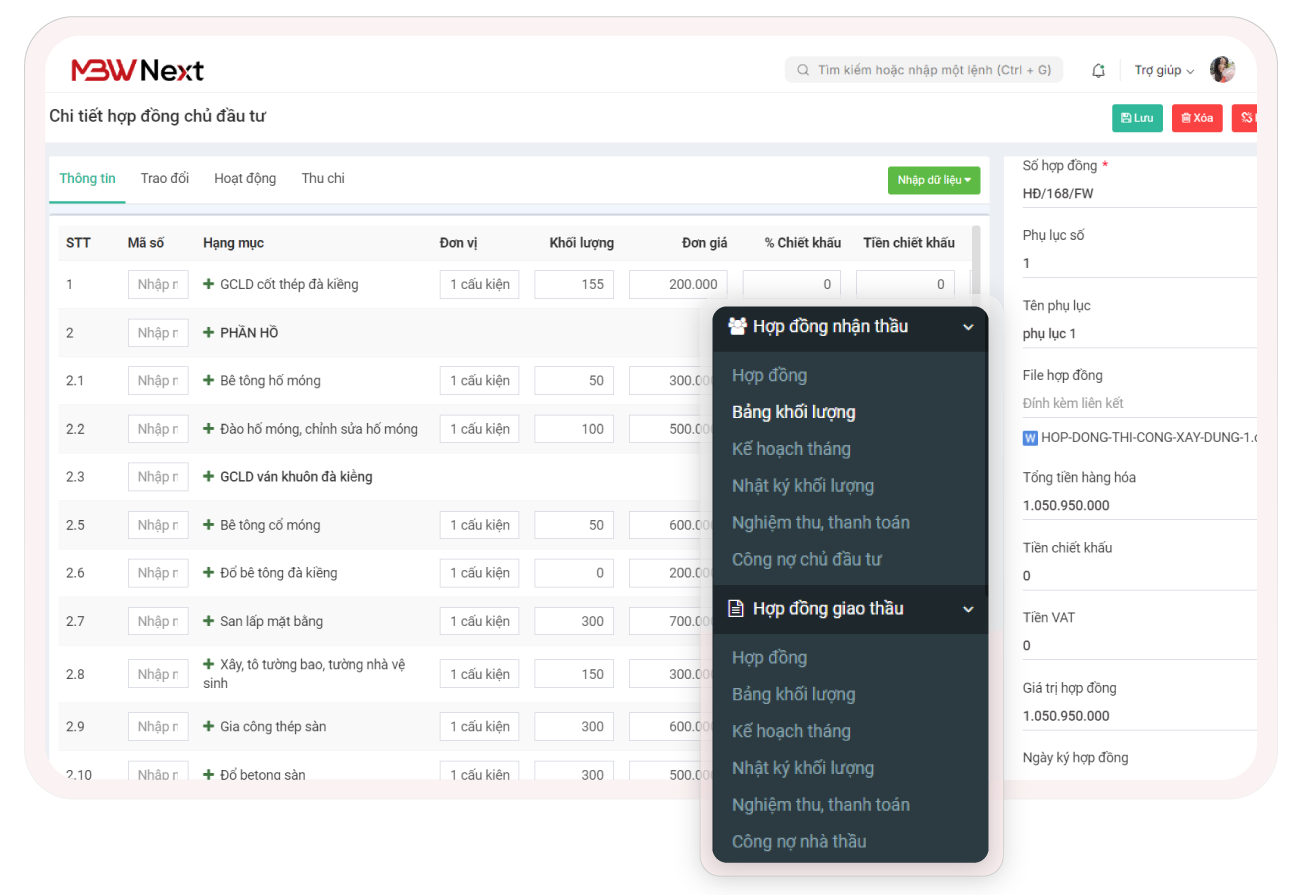
Task: Open the Nhập dữ liệu dropdown
Action: (x=933, y=180)
